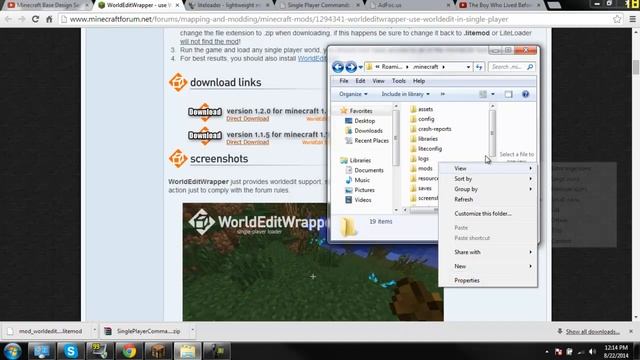
Task: Click the volume speaker tray icon
Action: click(x=592, y=352)
